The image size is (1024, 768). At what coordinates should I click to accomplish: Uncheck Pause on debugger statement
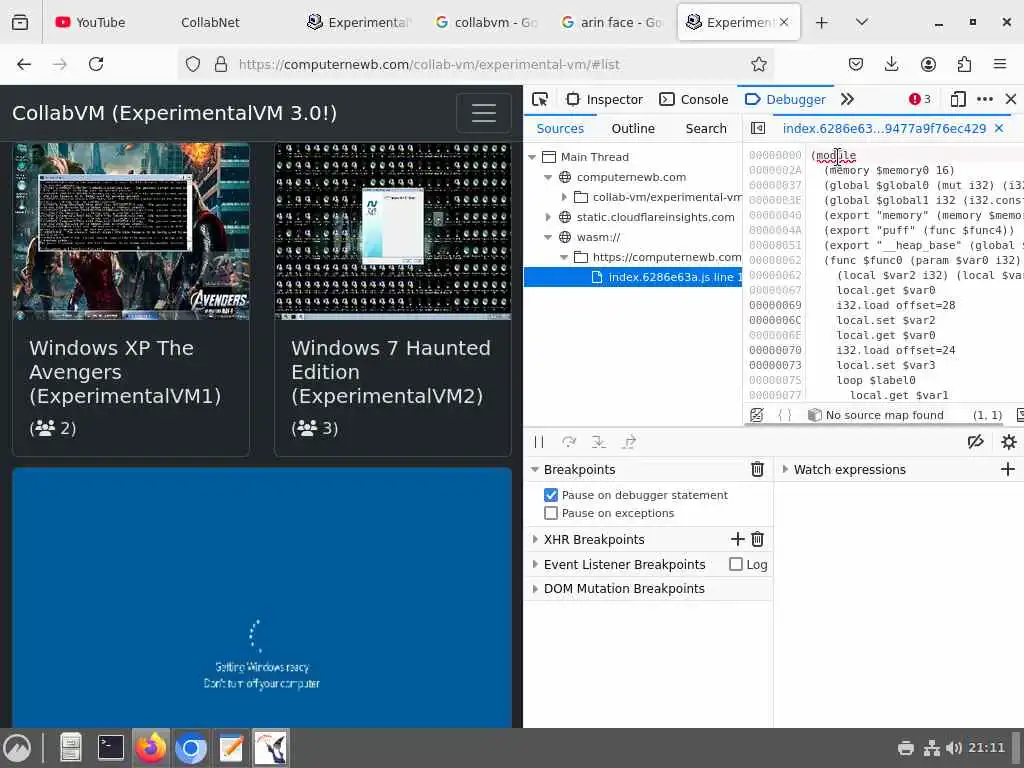tap(551, 495)
